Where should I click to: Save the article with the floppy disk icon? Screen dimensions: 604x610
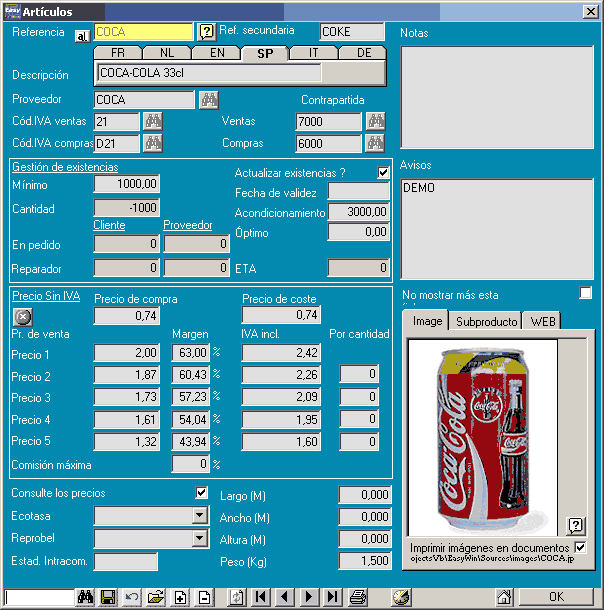point(108,596)
